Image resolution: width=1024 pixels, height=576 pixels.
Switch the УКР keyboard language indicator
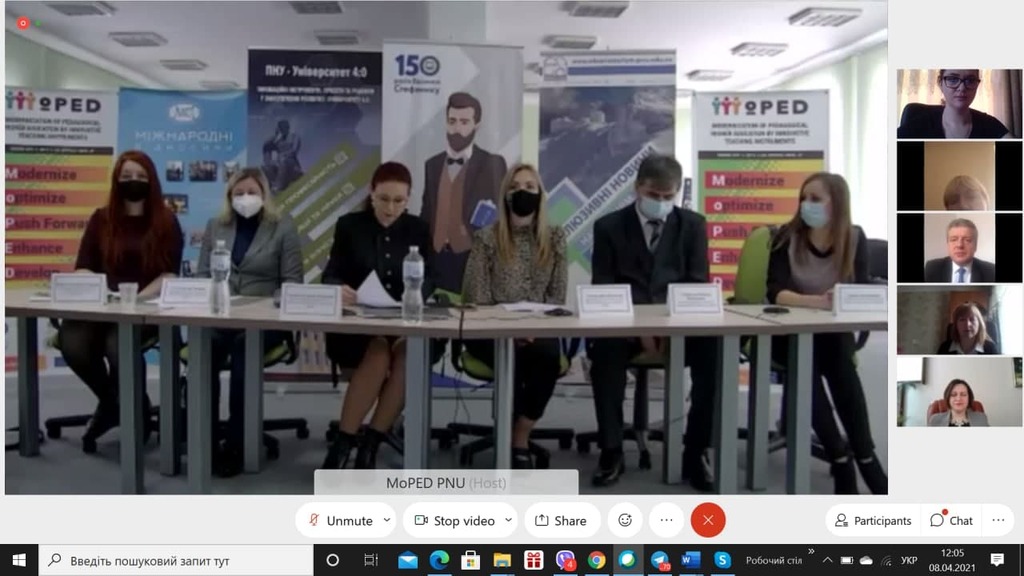pos(908,560)
